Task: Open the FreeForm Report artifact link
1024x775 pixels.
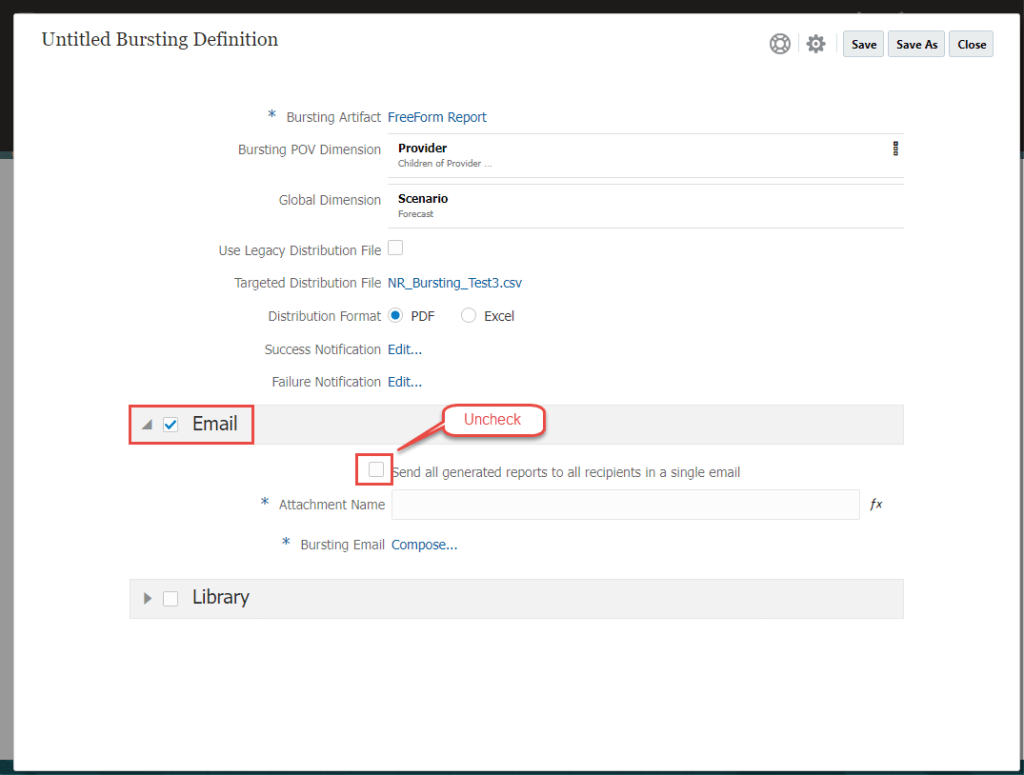Action: pyautogui.click(x=437, y=117)
